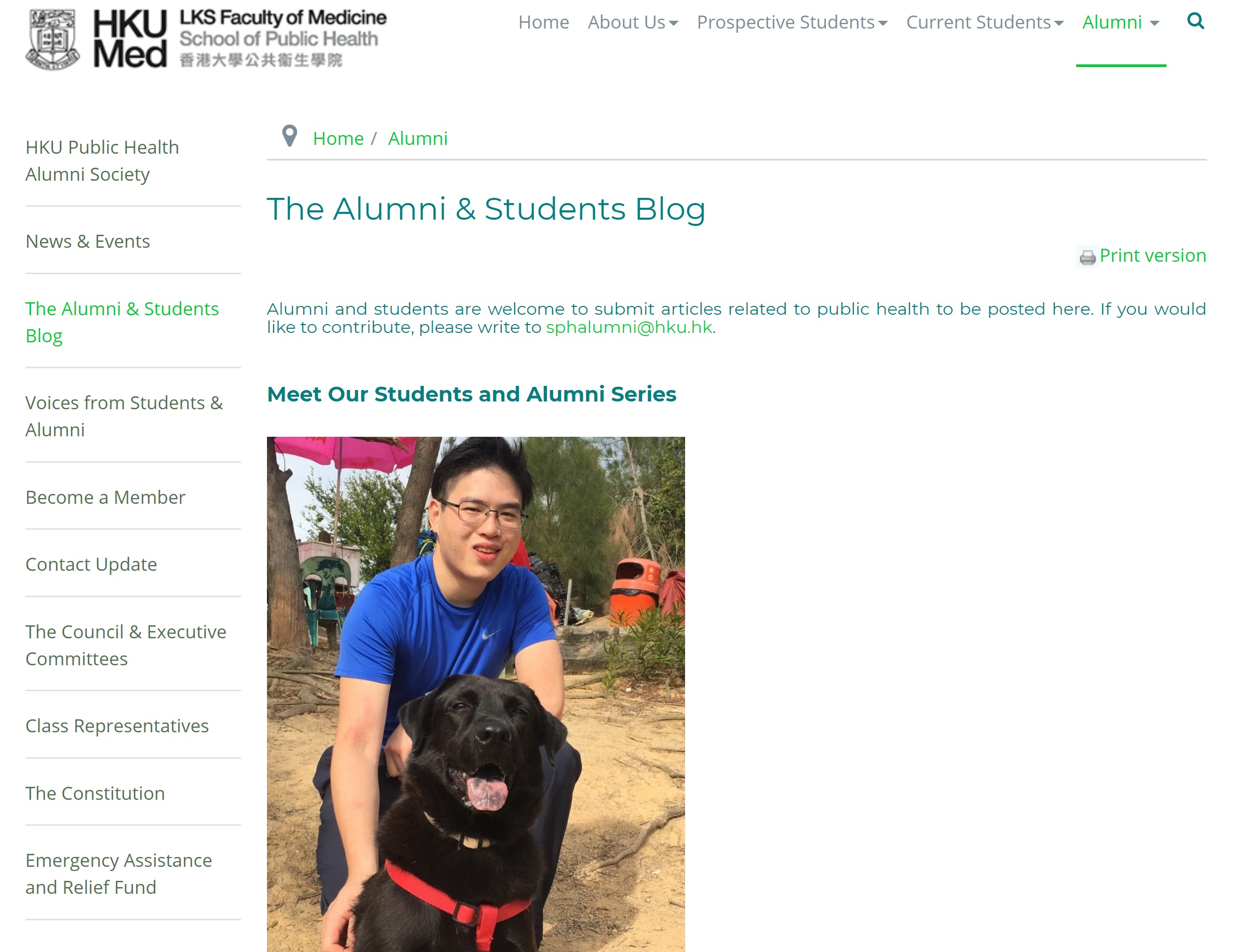Click the printer icon beside Print version
This screenshot has height=952, width=1245.
(x=1087, y=257)
